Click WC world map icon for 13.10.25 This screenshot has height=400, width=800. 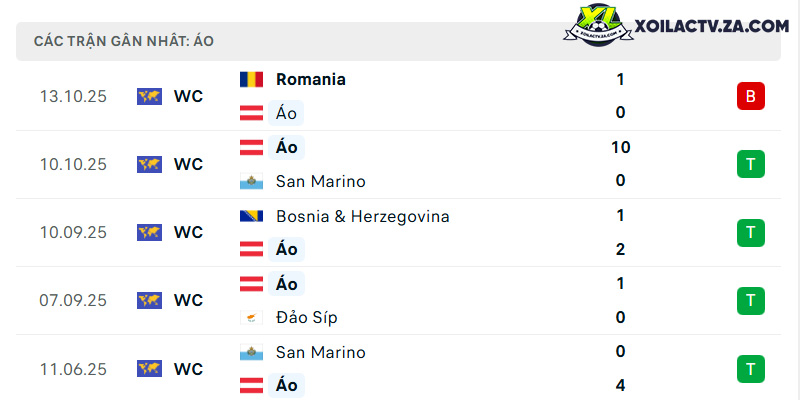tap(149, 96)
